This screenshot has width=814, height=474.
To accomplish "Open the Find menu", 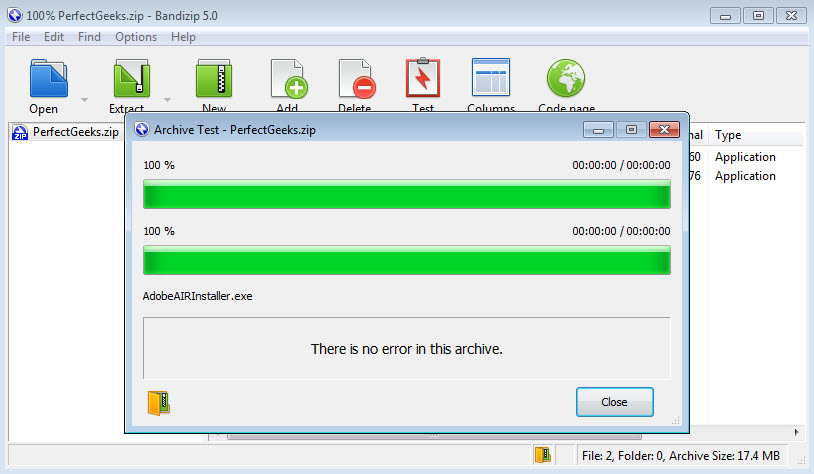I will coord(89,37).
